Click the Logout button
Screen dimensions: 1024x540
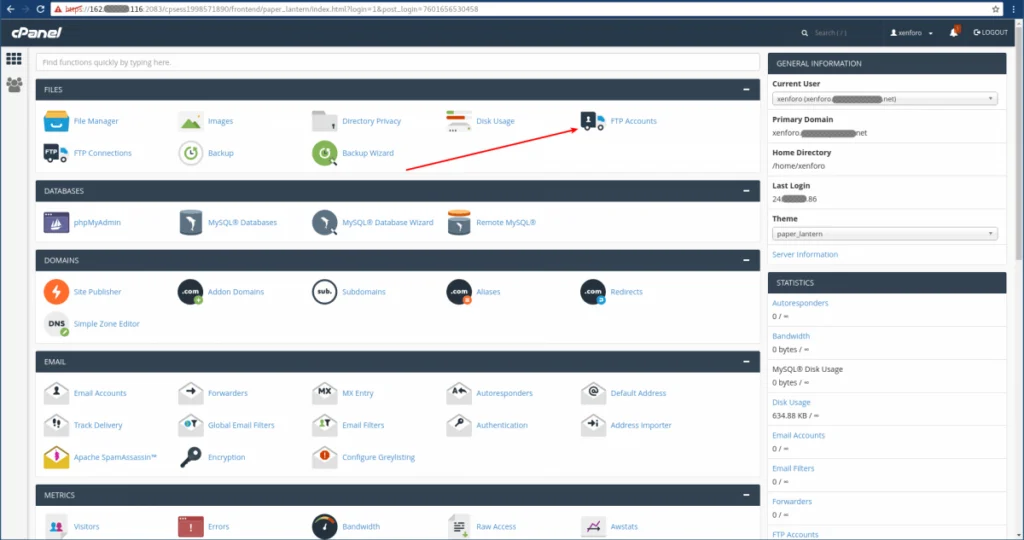991,32
